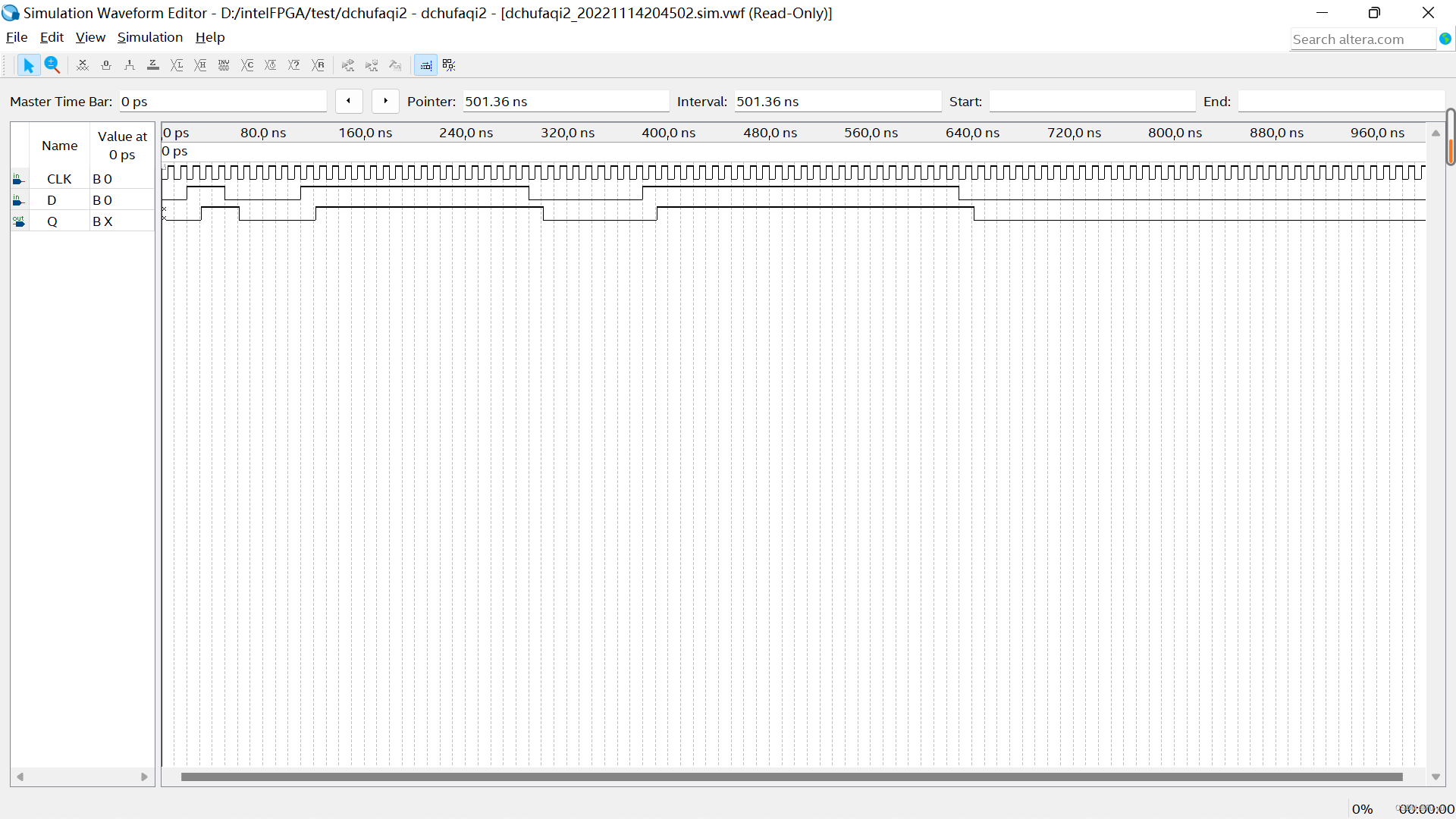
Task: Click the random values (R) tool
Action: pyautogui.click(x=318, y=65)
